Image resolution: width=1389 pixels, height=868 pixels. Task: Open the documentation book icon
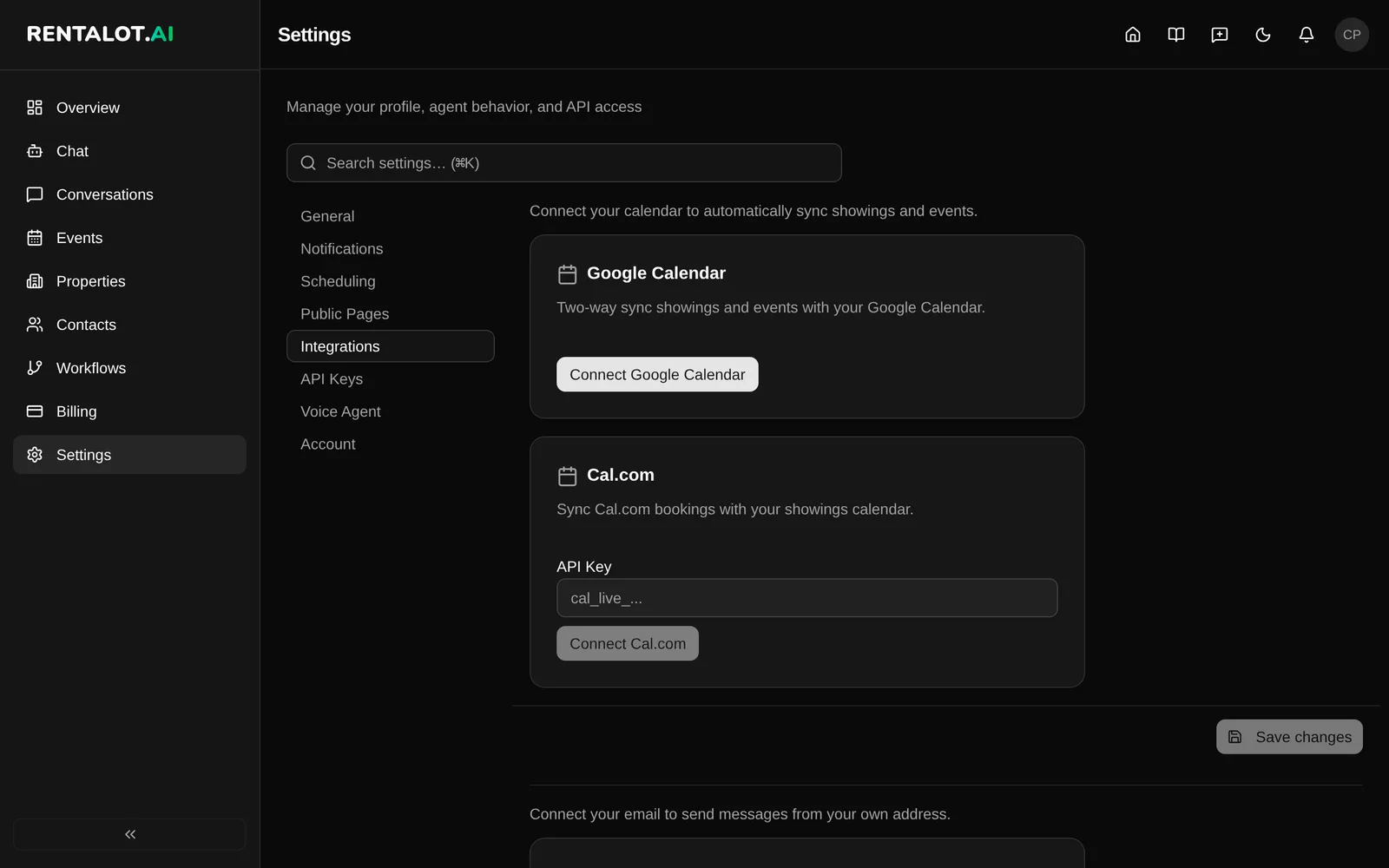[x=1175, y=35]
